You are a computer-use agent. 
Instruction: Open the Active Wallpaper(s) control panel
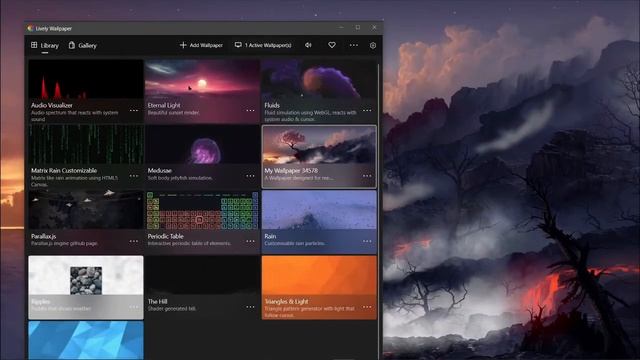(x=263, y=45)
